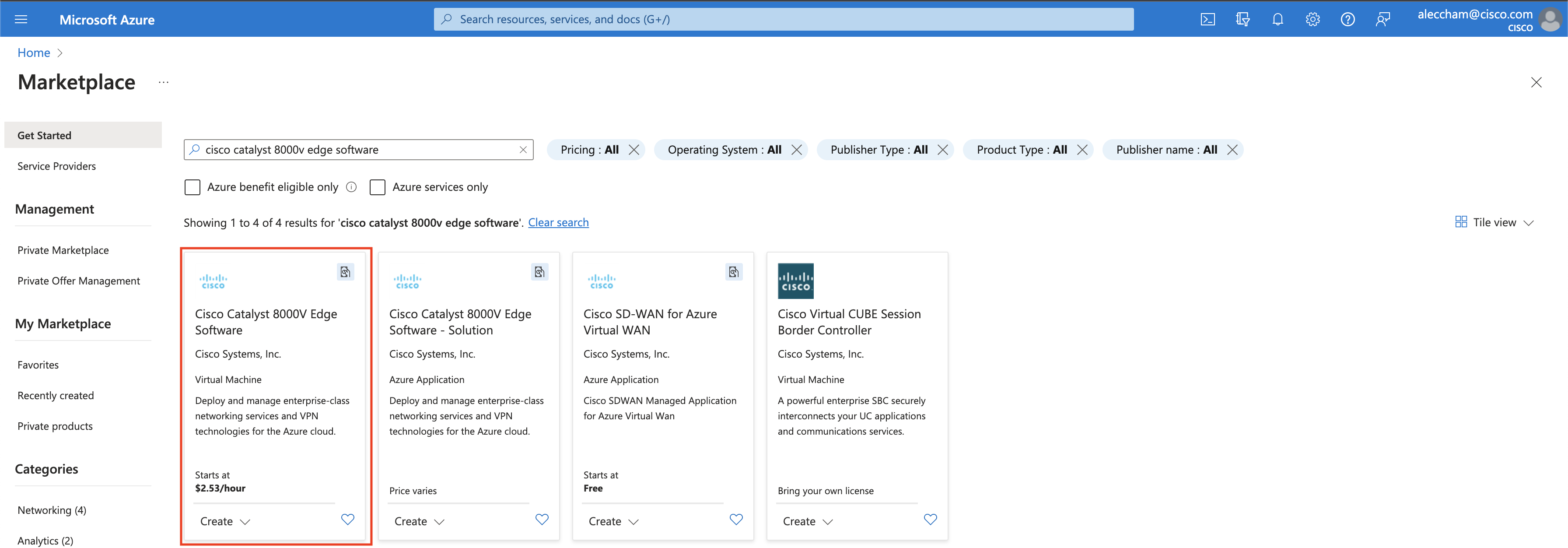The image size is (1568, 548).
Task: Select Service Providers in the sidebar
Action: point(56,166)
